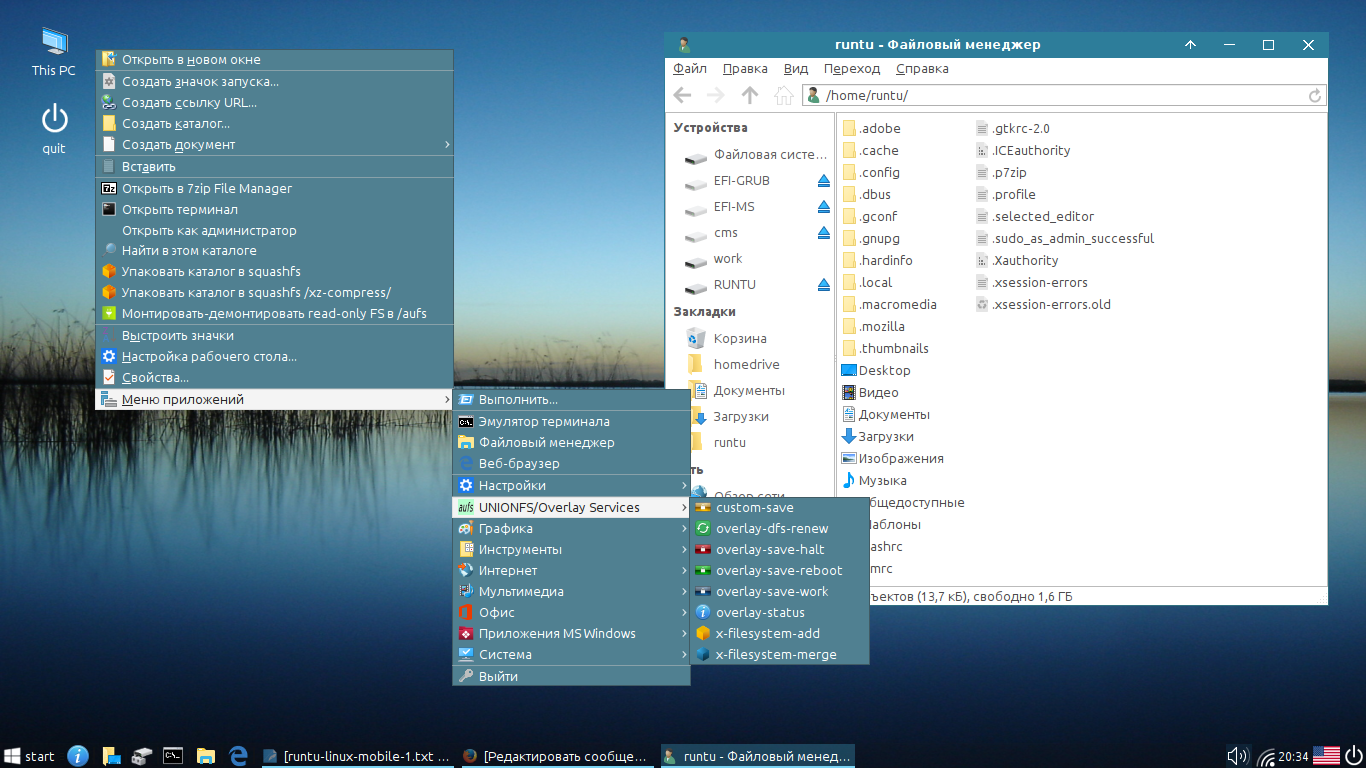Open the Переход menu
The width and height of the screenshot is (1366, 768).
852,69
